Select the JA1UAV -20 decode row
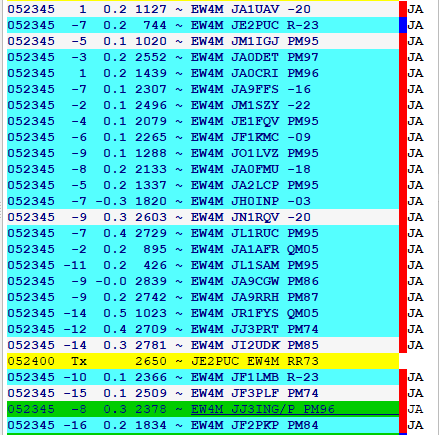 (x=203, y=9)
